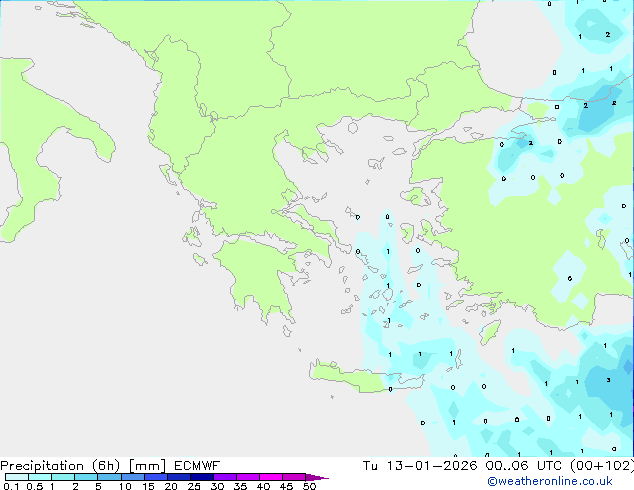
Task: Click the 10–15 mm legend color swatch
Action: coord(133,477)
